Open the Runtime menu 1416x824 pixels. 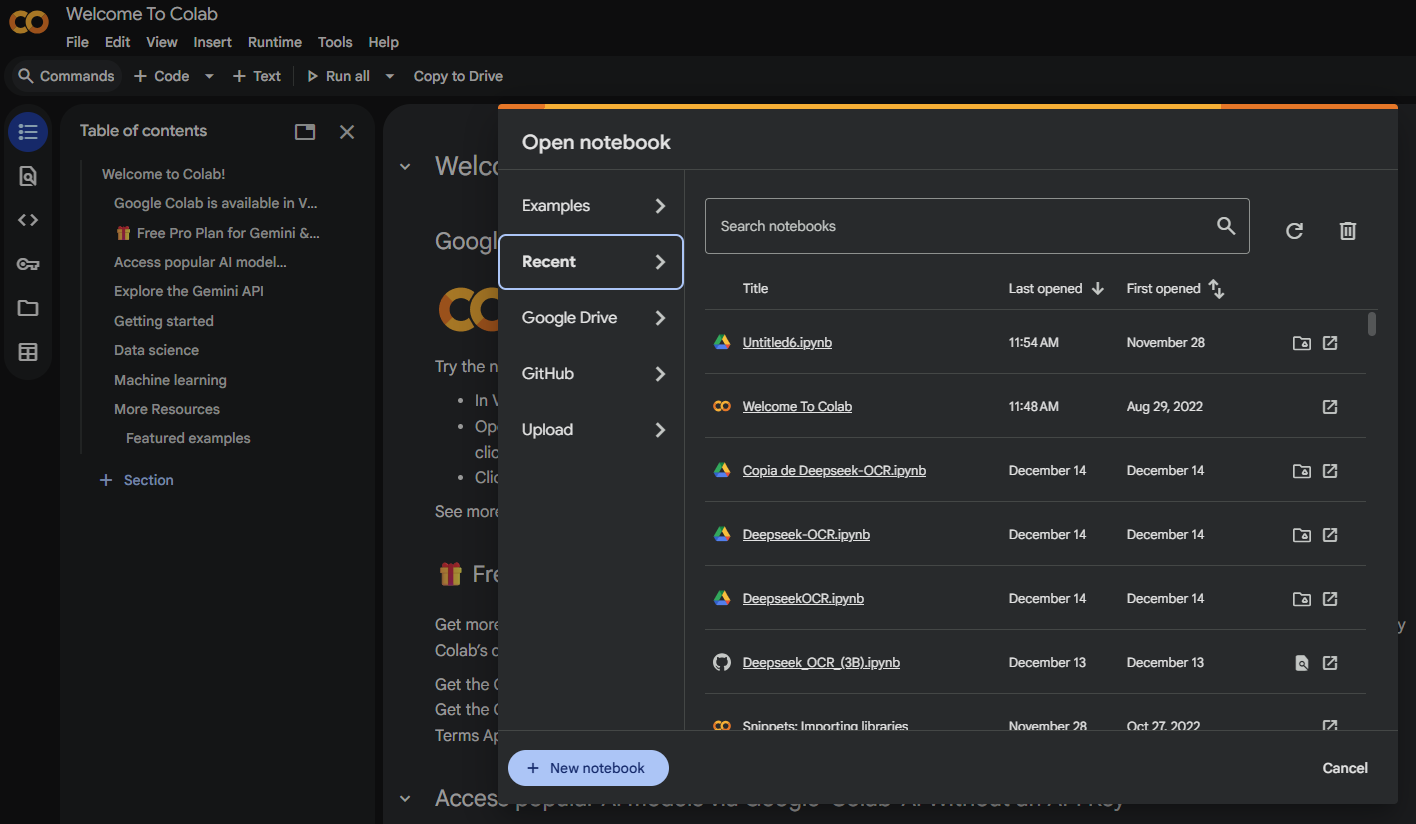click(x=274, y=42)
